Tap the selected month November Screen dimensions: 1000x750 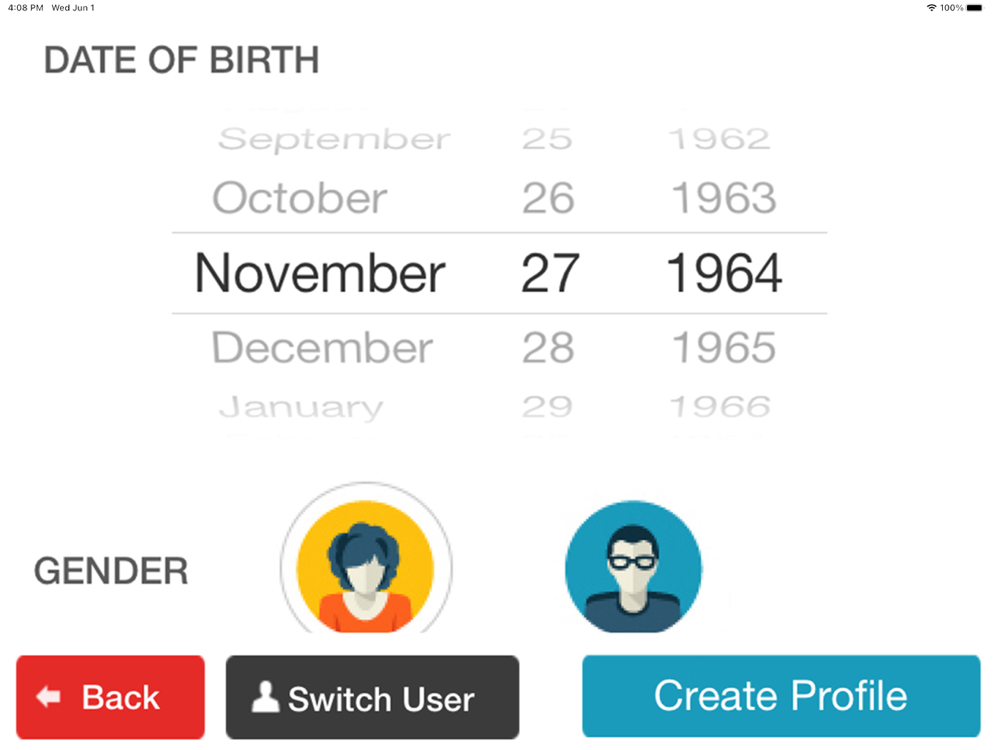(320, 273)
